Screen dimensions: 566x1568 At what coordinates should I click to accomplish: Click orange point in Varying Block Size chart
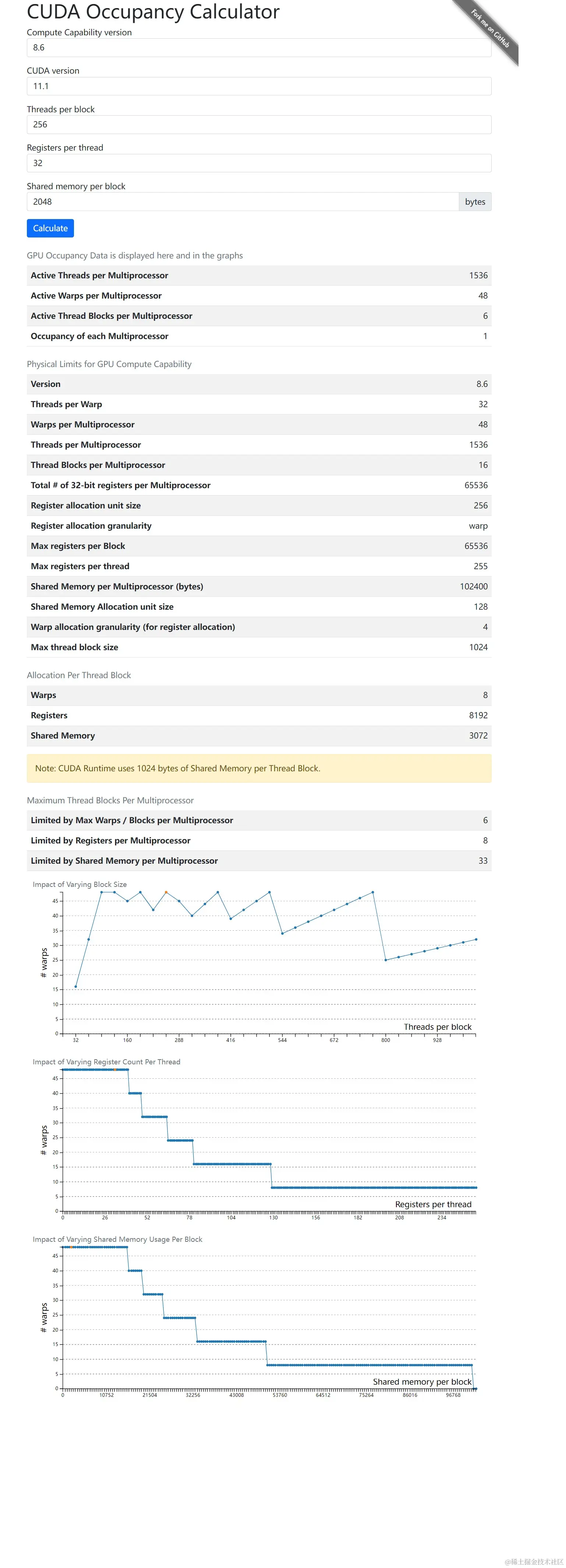pyautogui.click(x=166, y=892)
